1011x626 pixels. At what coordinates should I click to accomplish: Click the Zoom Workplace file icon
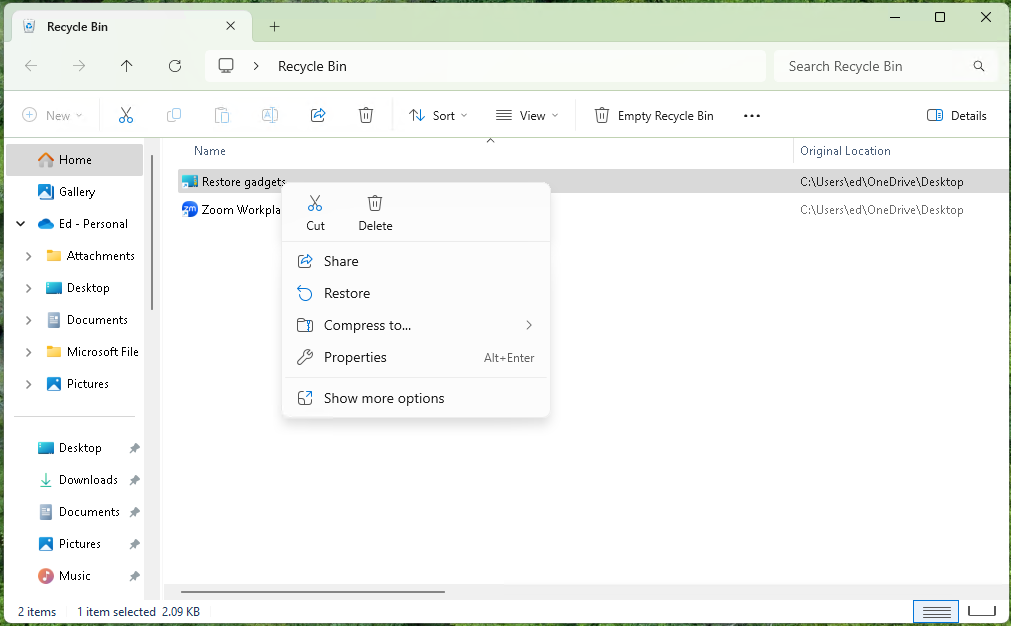[190, 209]
